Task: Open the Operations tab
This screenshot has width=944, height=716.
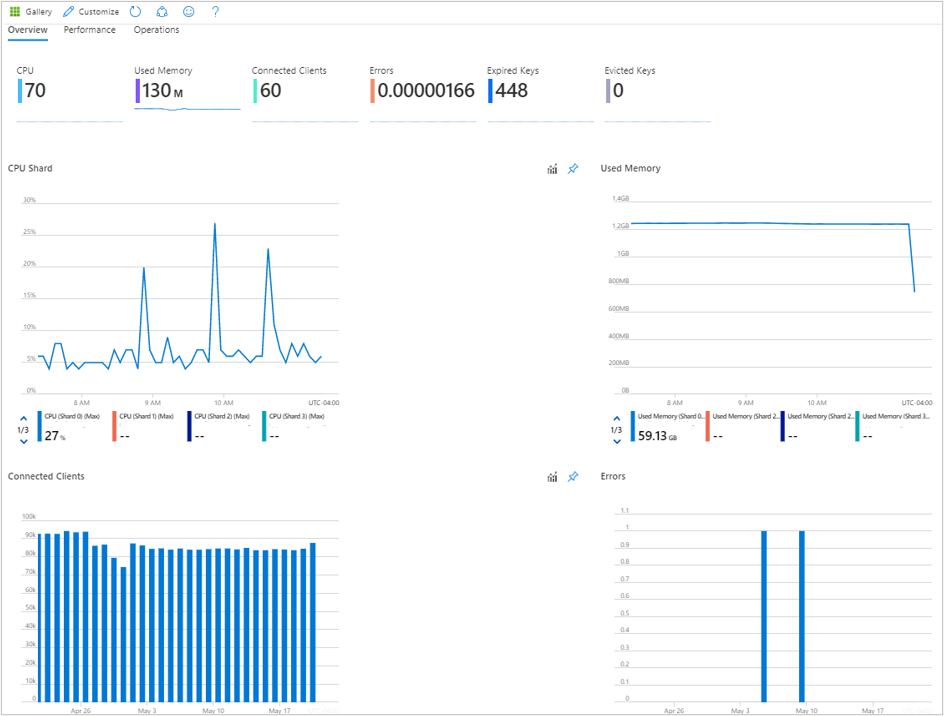Action: click(156, 30)
